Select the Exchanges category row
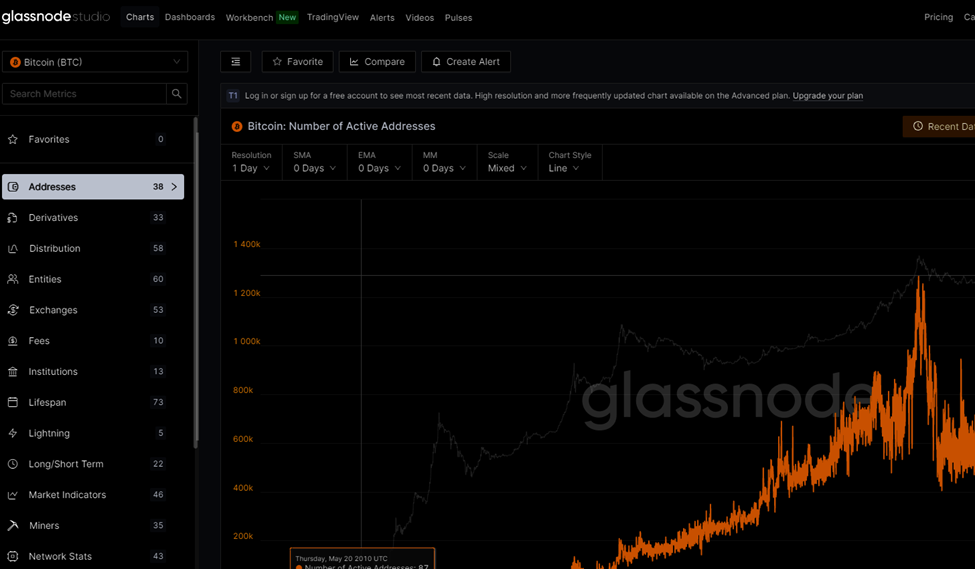This screenshot has width=975, height=569. (x=93, y=310)
